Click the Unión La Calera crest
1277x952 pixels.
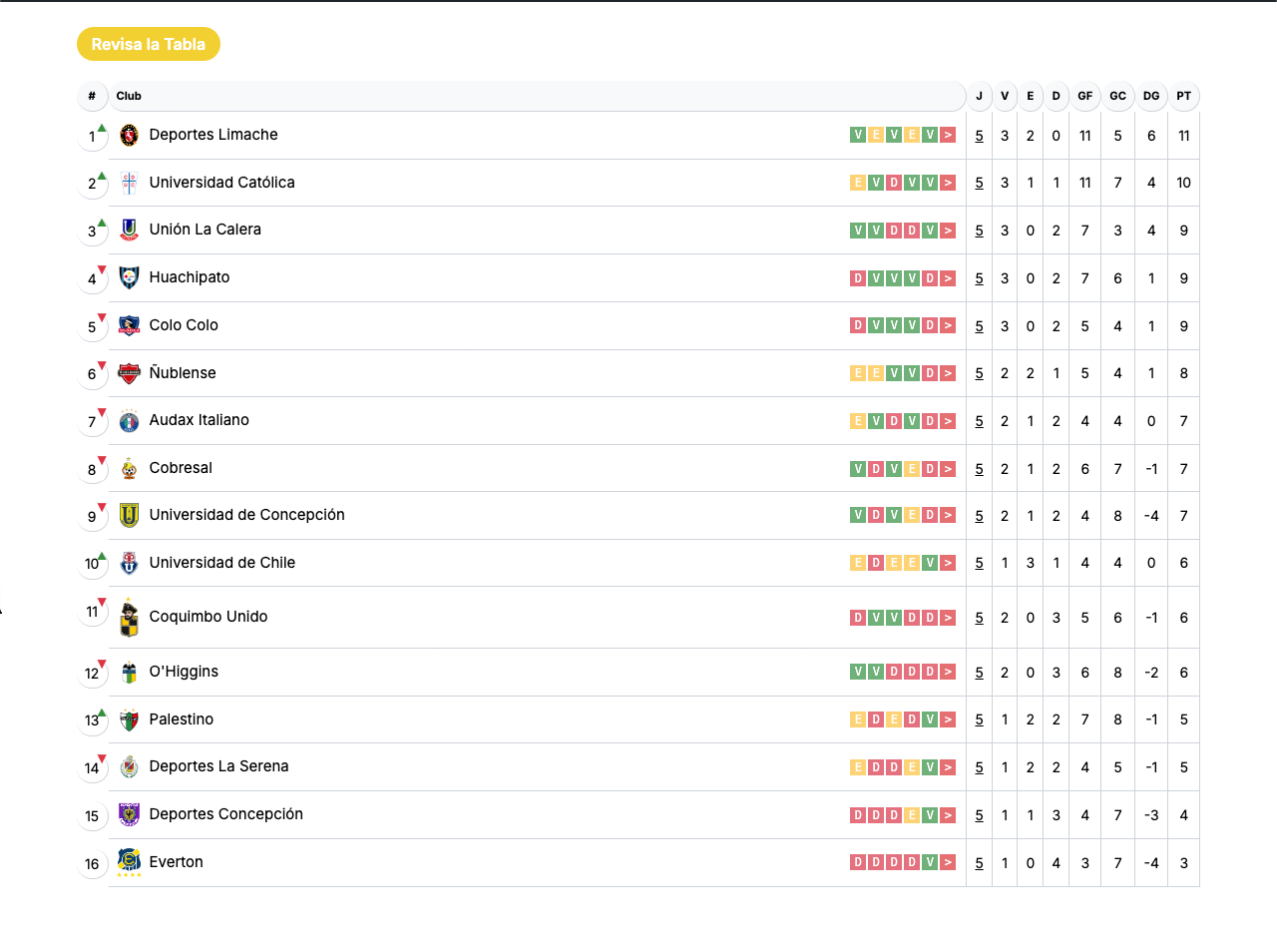129,230
